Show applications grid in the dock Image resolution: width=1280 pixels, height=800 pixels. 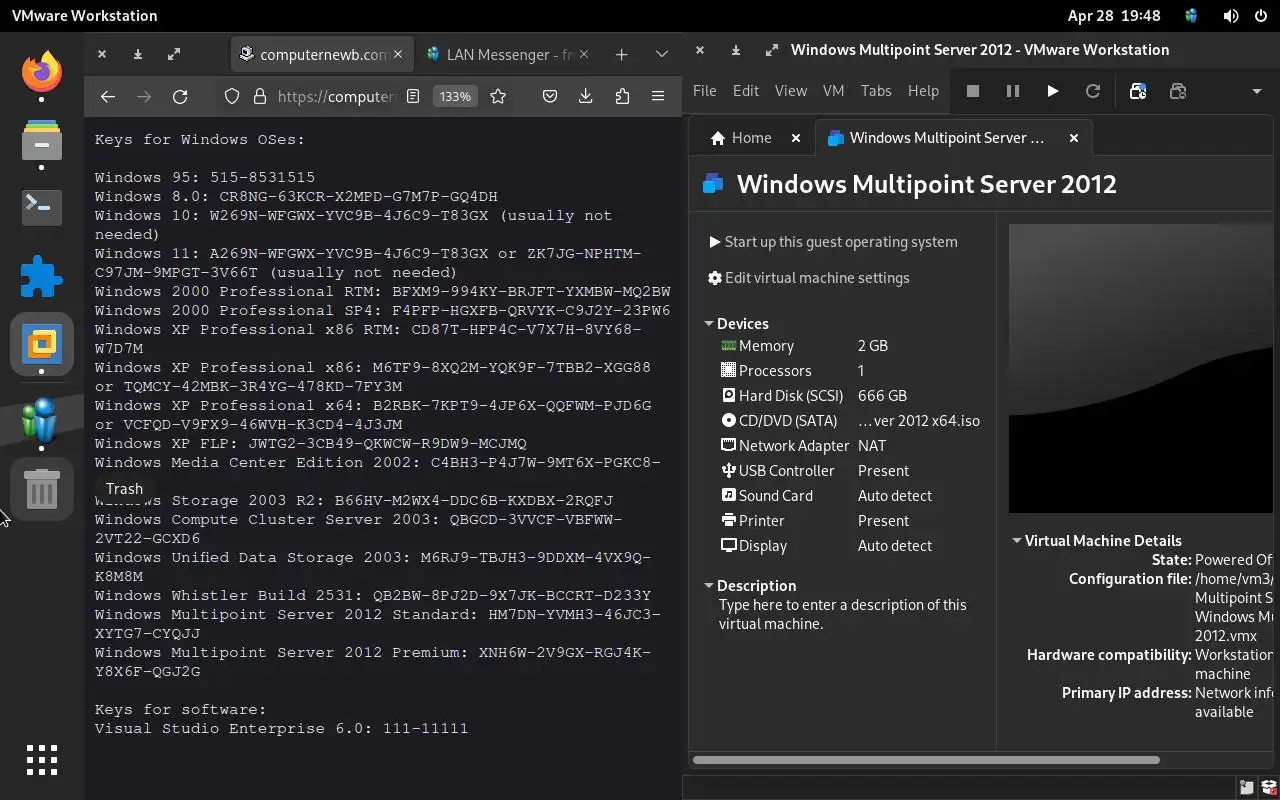pyautogui.click(x=42, y=760)
